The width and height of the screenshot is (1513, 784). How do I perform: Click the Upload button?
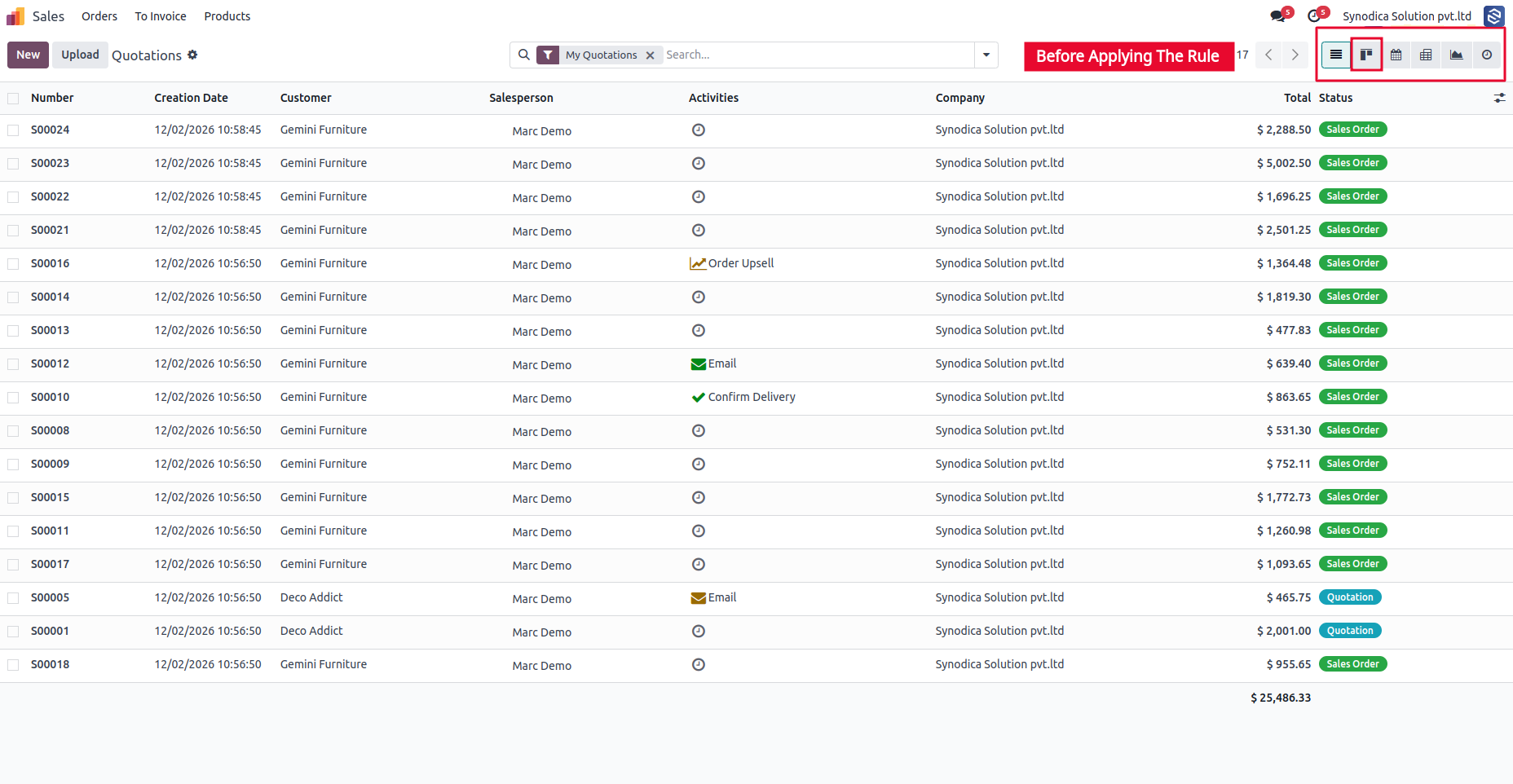(80, 55)
